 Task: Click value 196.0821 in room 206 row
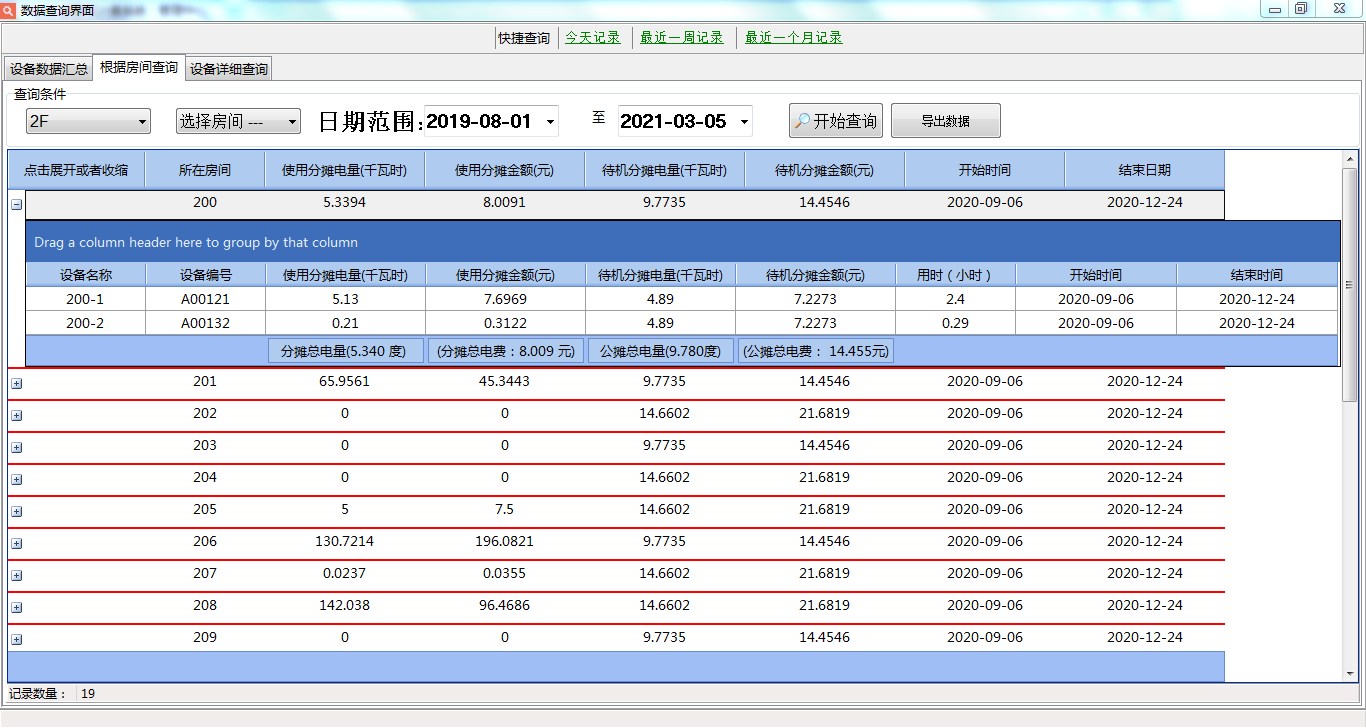point(505,541)
